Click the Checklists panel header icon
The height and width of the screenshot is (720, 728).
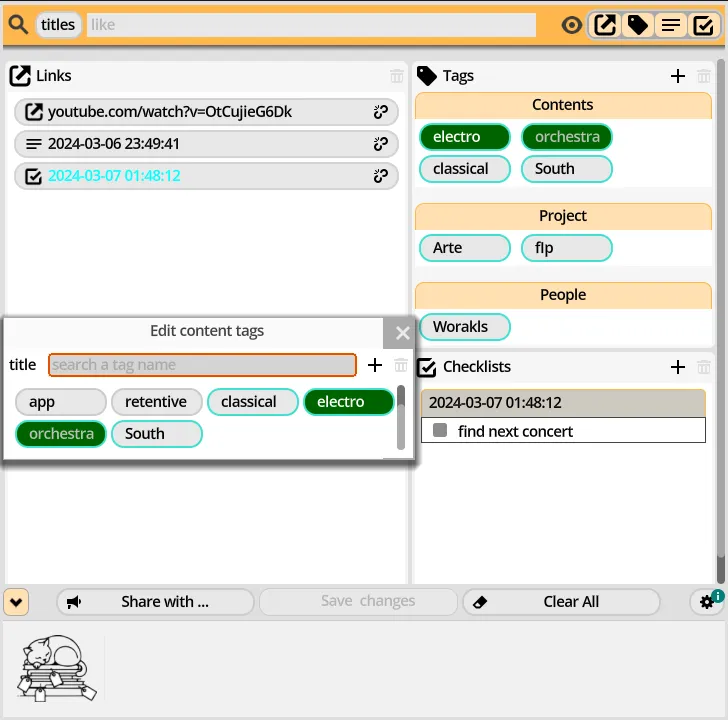426,367
